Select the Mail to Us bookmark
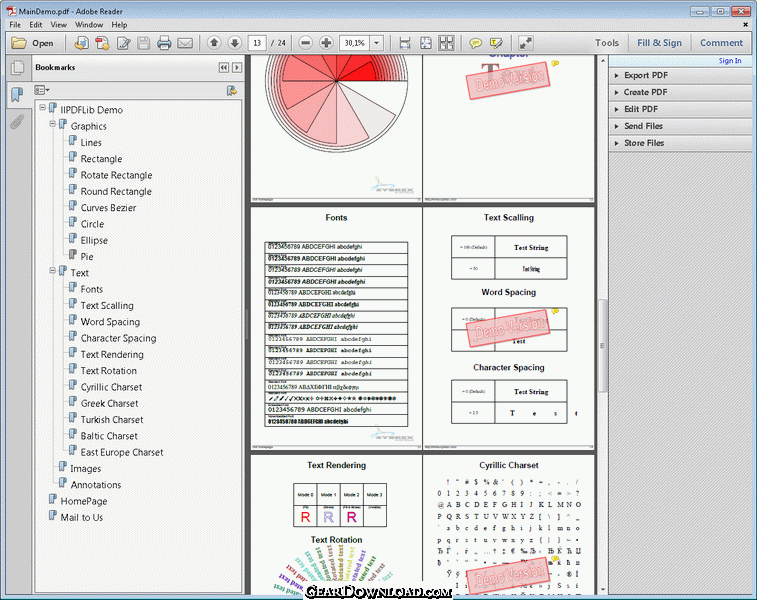Image resolution: width=757 pixels, height=600 pixels. pyautogui.click(x=82, y=517)
